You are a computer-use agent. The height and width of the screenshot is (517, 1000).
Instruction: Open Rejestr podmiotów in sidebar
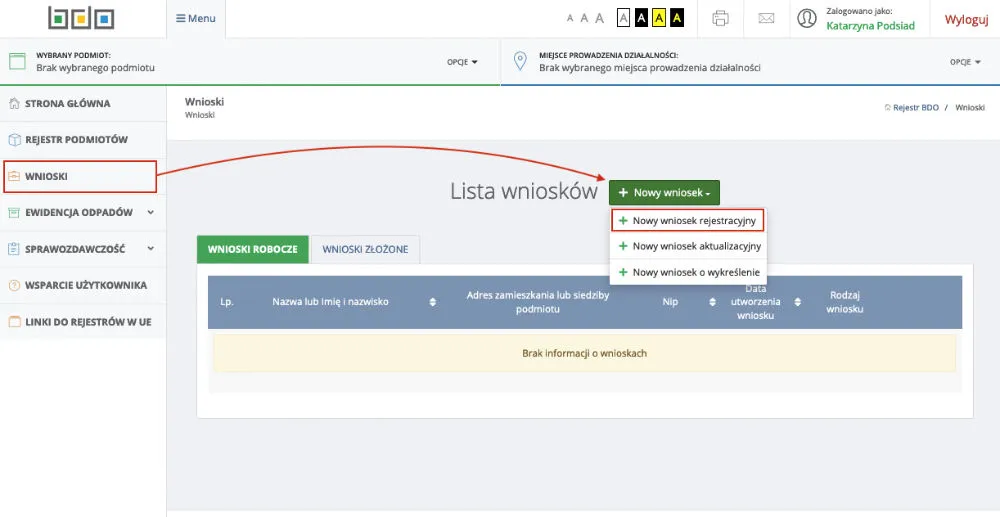click(x=76, y=140)
